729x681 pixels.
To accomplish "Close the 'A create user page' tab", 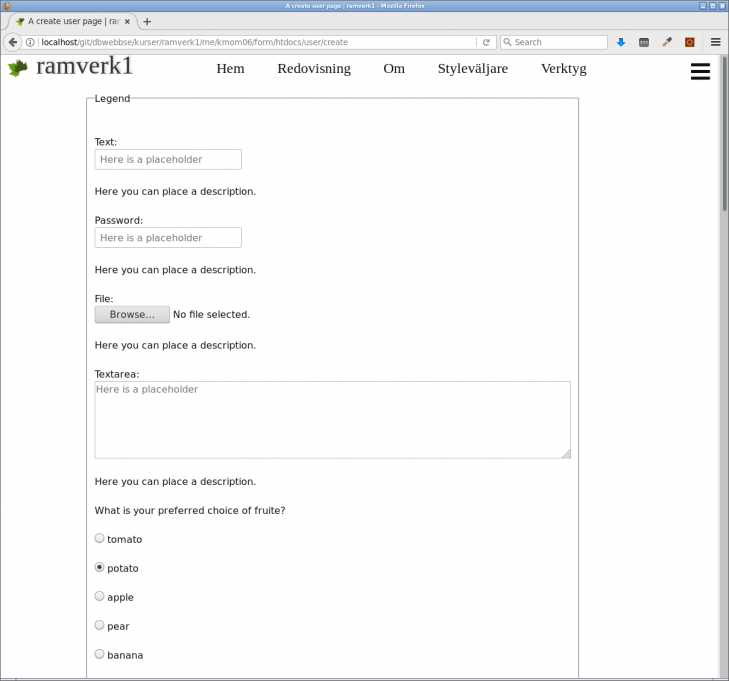I will coord(127,21).
